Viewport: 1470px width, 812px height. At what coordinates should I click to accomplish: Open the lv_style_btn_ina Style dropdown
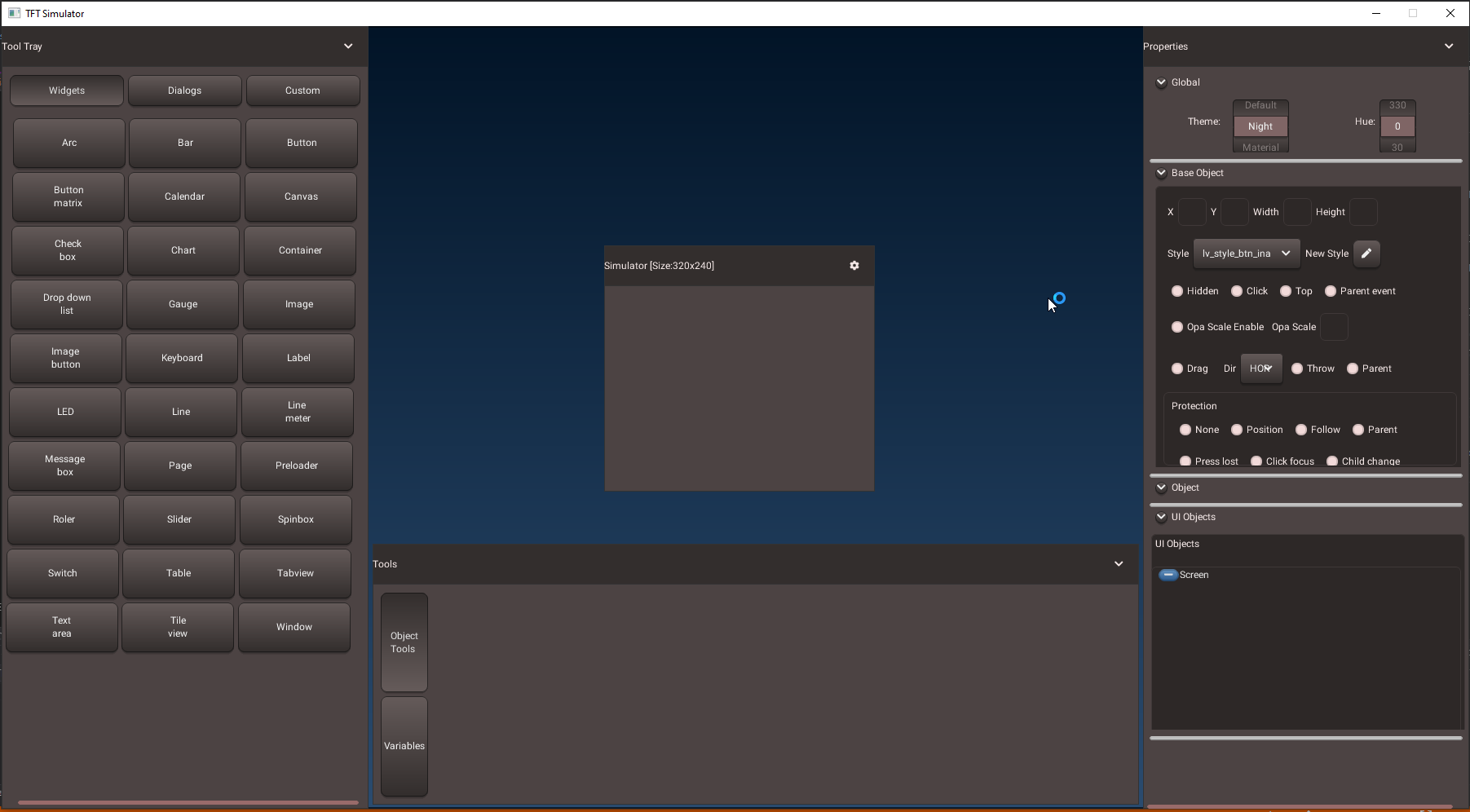tap(1247, 254)
